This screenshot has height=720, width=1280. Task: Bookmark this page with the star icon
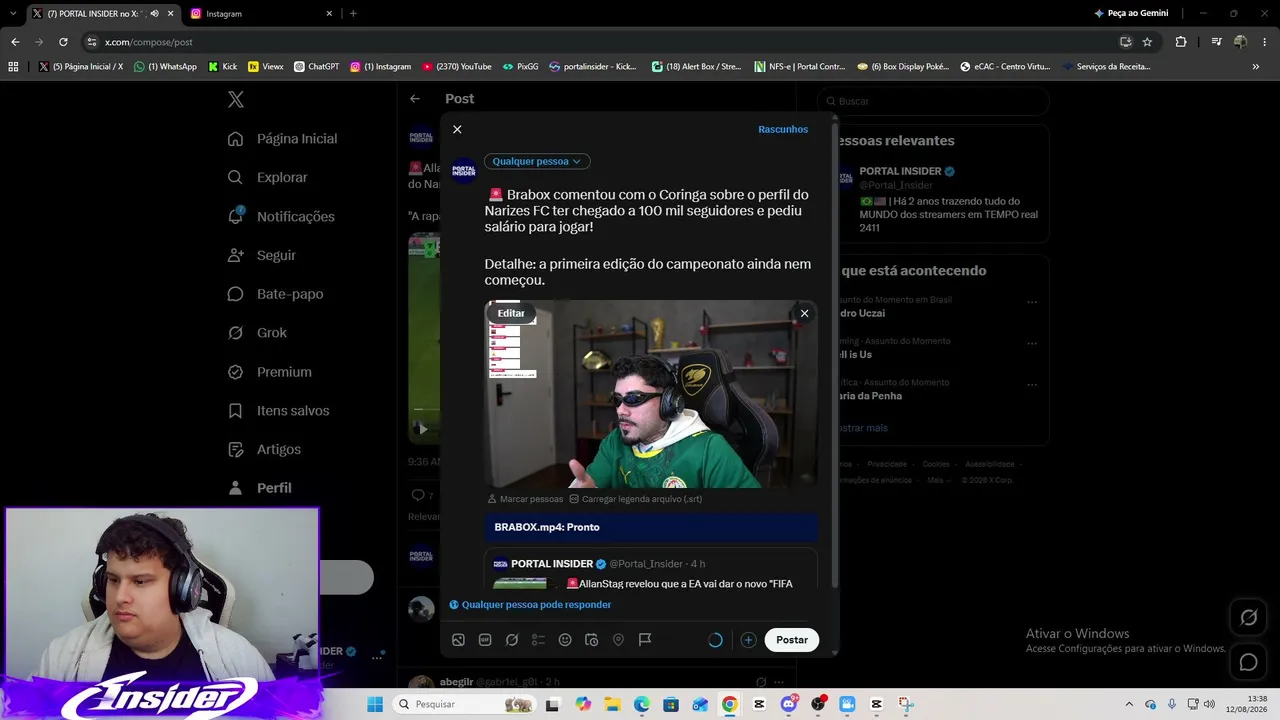[x=1147, y=42]
